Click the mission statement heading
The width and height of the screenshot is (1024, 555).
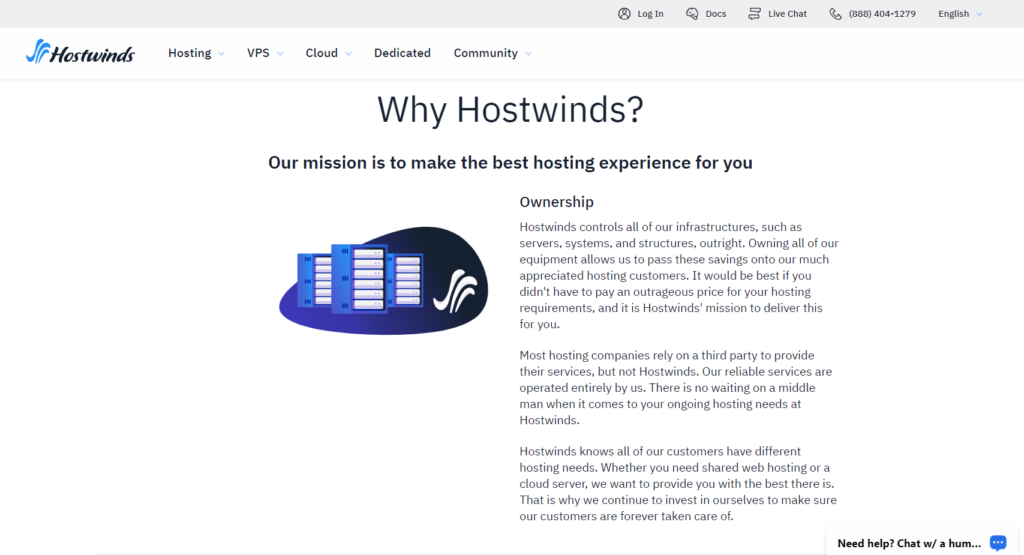[510, 162]
